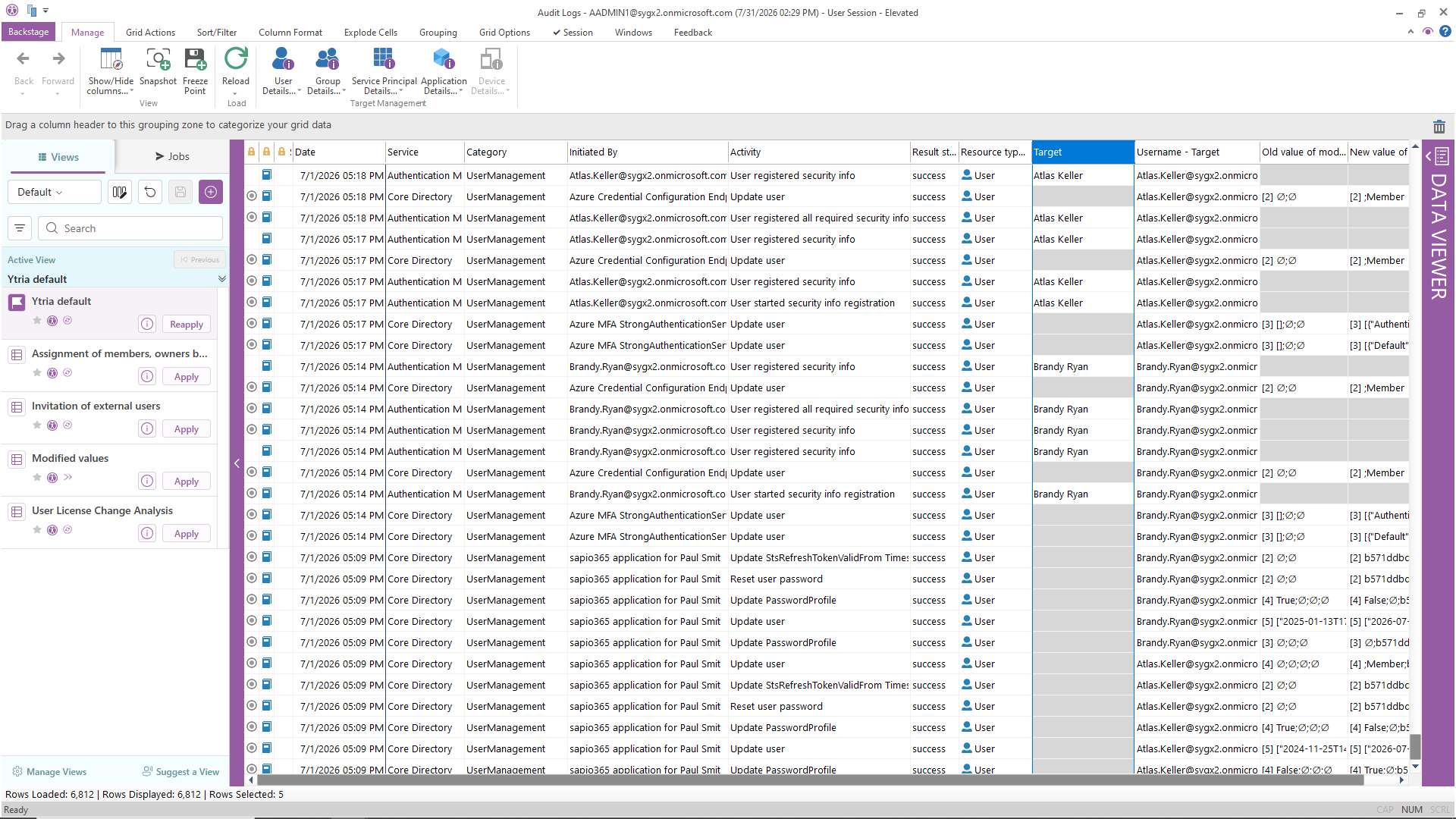Star the Modified values view

(x=37, y=478)
